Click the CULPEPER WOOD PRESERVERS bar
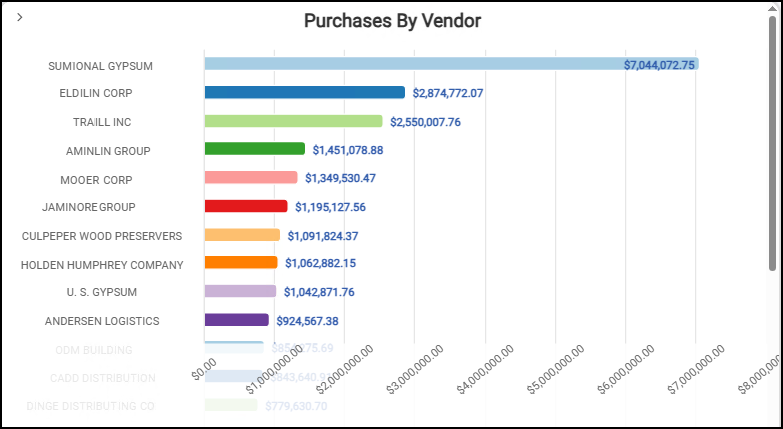 (x=242, y=235)
